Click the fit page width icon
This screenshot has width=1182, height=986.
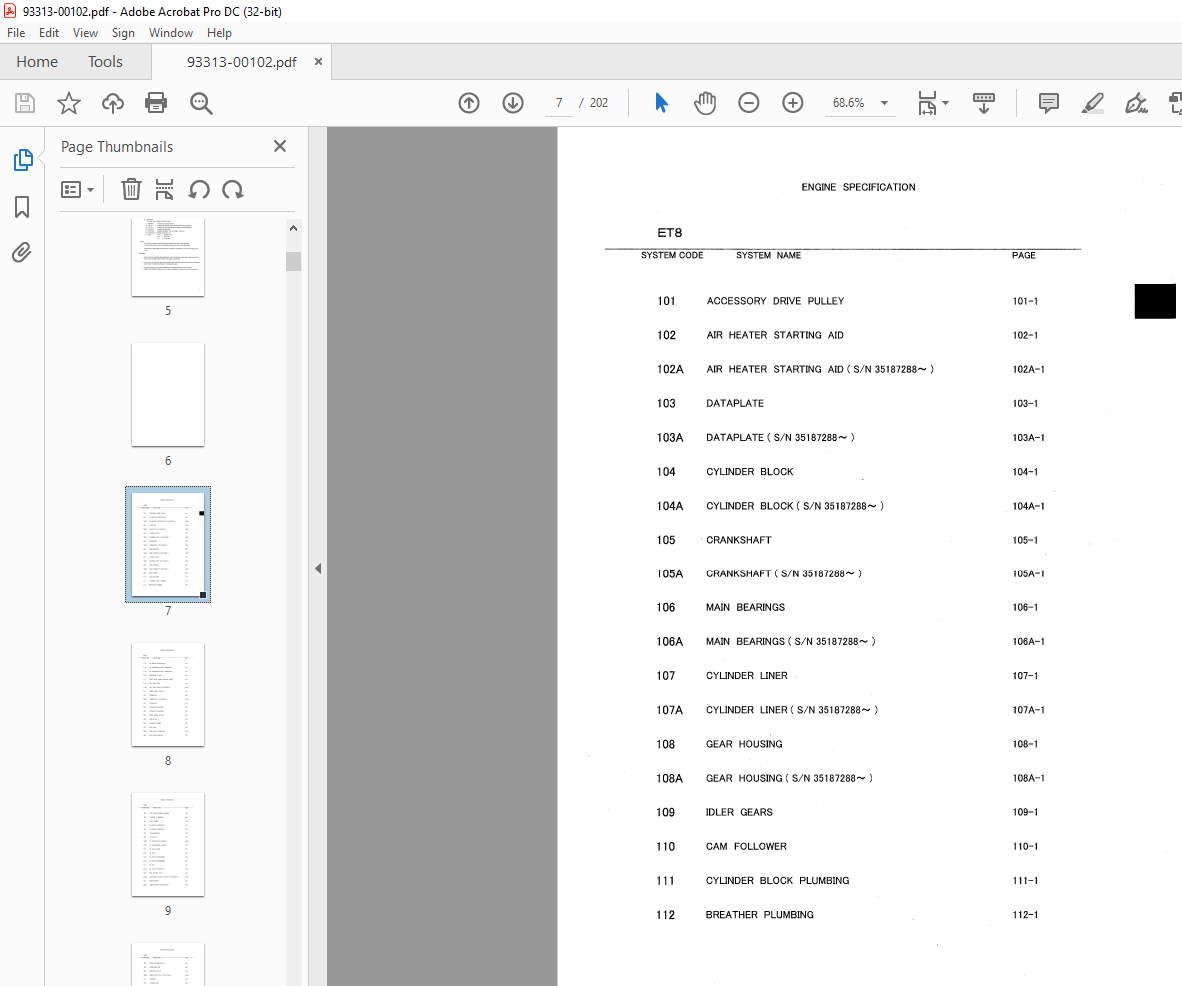coord(927,103)
